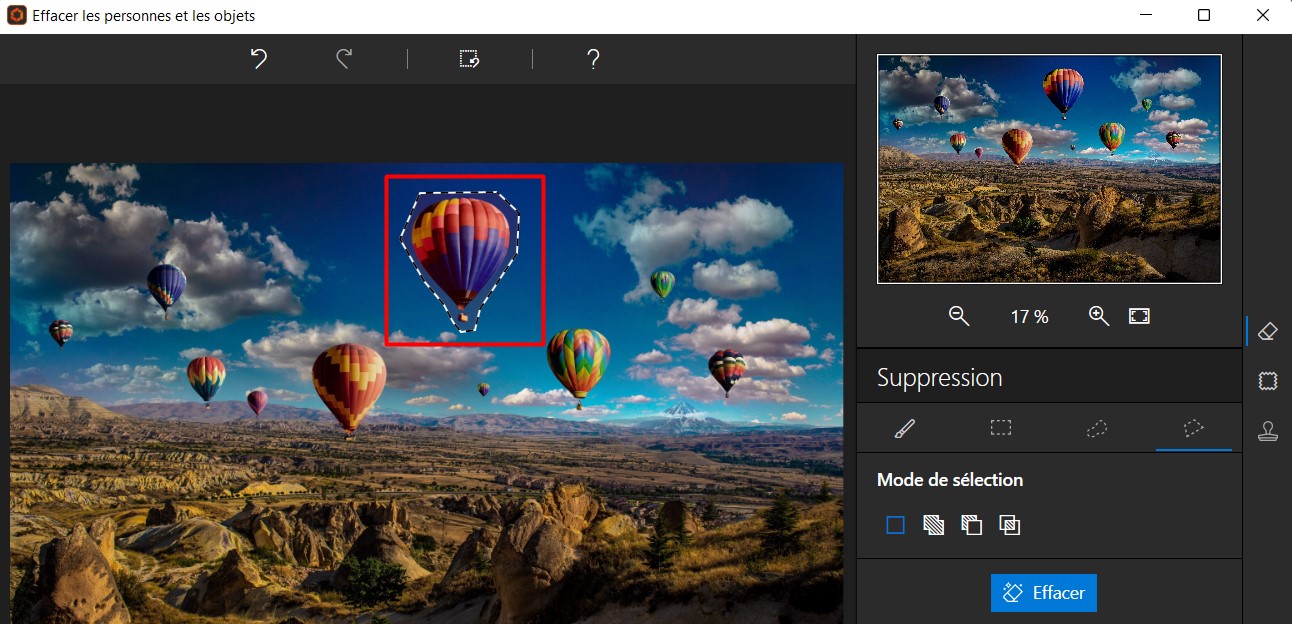
Task: Enable intersect selection mode
Action: 1010,525
